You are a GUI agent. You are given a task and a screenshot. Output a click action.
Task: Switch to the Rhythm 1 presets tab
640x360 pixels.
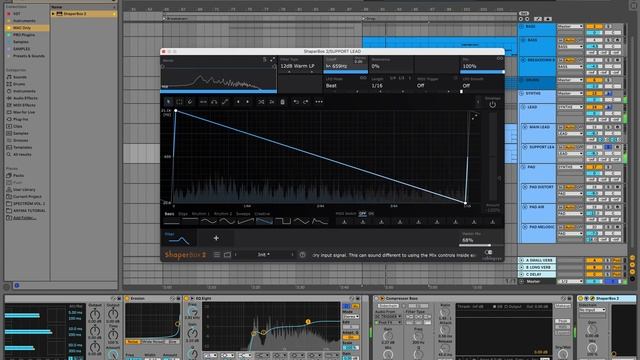(x=200, y=214)
